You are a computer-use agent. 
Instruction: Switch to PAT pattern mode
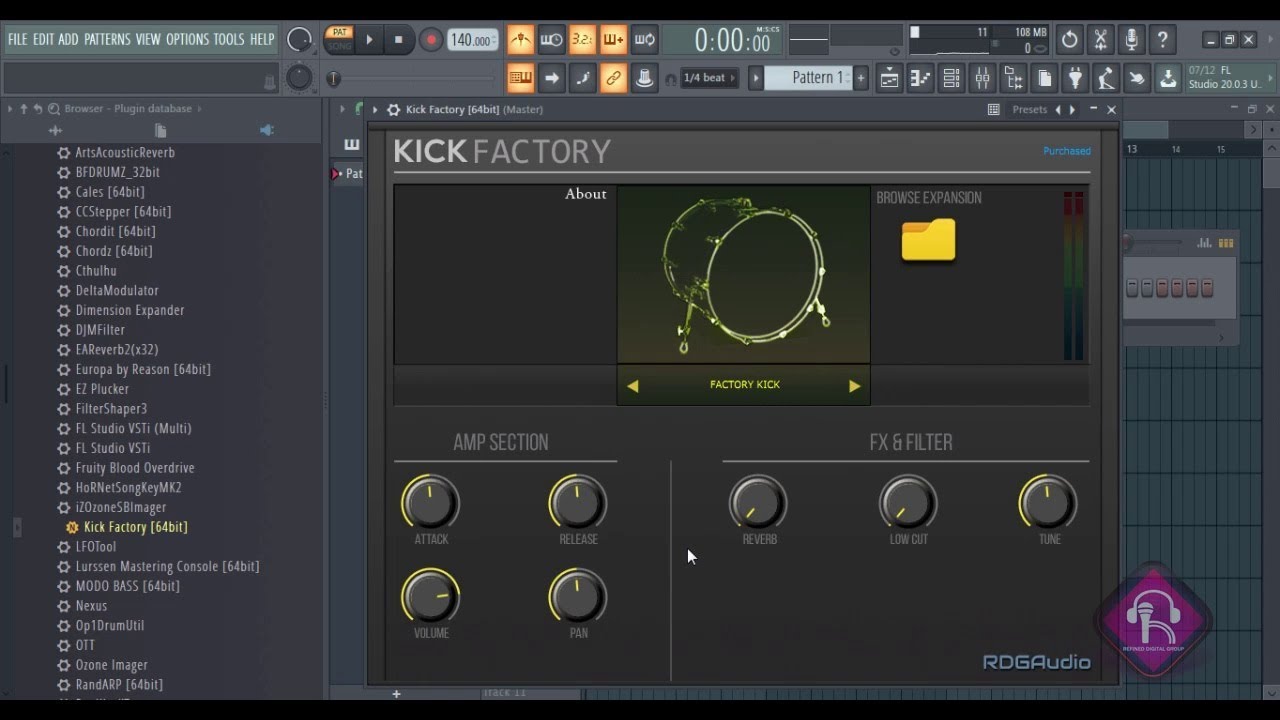click(x=339, y=33)
